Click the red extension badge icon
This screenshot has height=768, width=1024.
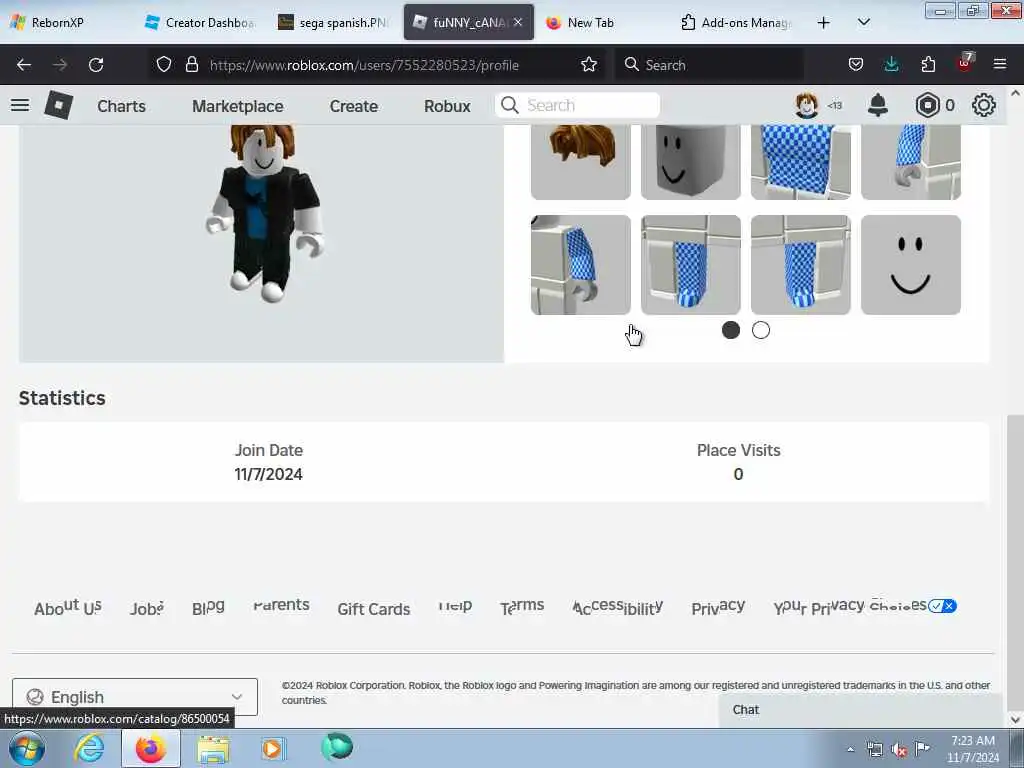click(x=965, y=63)
